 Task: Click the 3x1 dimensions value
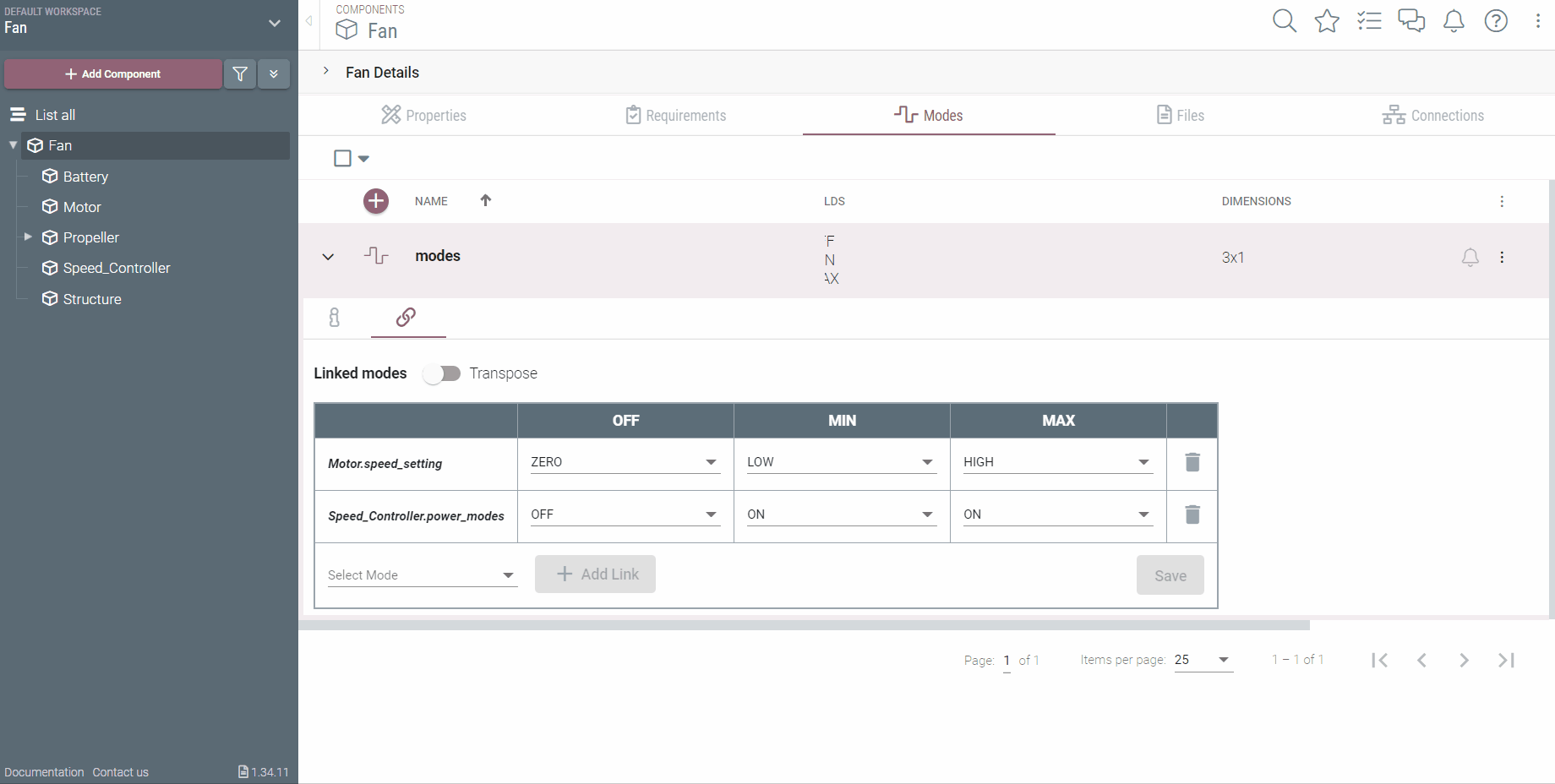pyautogui.click(x=1233, y=258)
